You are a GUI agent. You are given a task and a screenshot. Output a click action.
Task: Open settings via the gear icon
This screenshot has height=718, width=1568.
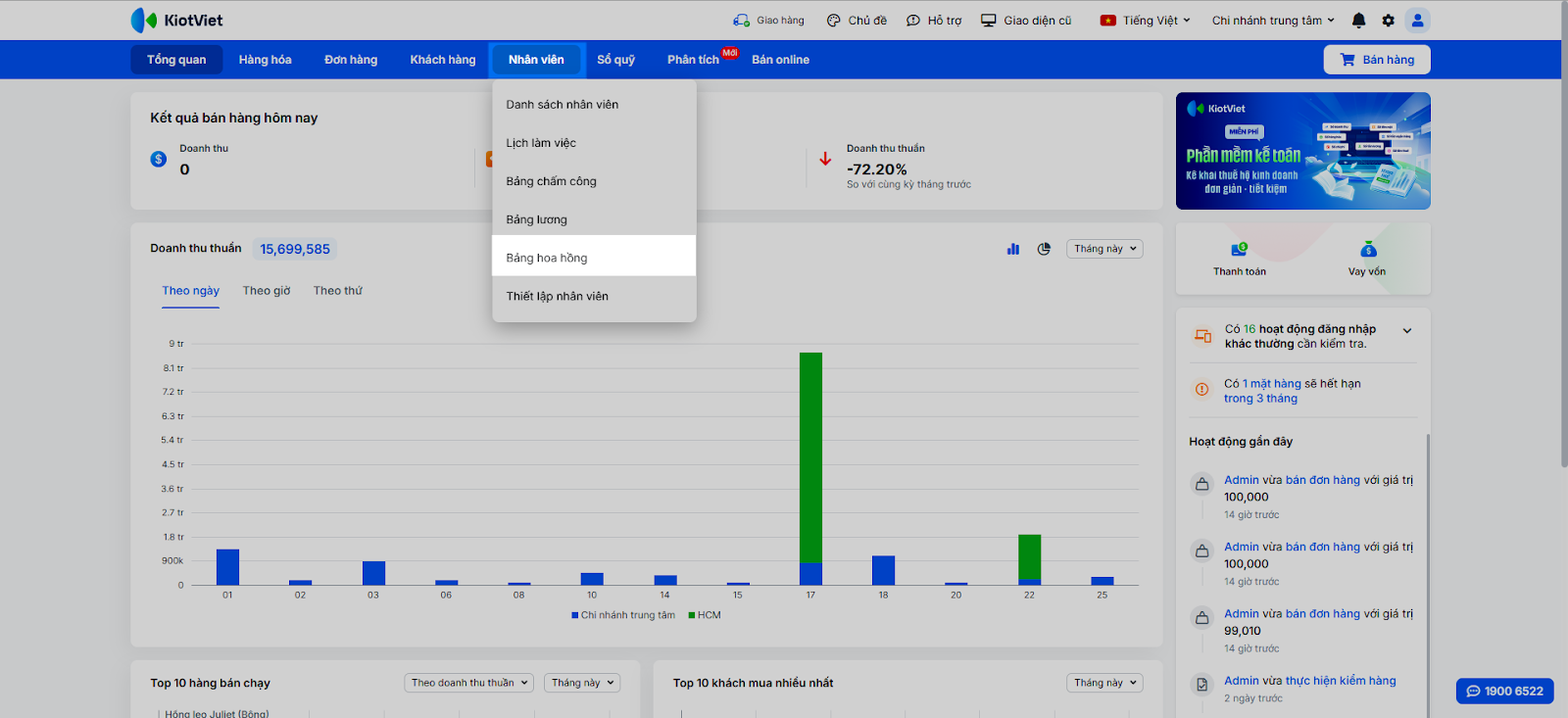pos(1388,21)
